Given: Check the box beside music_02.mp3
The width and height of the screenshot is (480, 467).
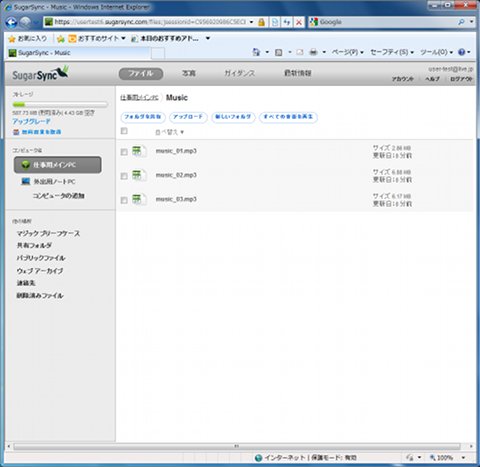Looking at the screenshot, I should 124,176.
